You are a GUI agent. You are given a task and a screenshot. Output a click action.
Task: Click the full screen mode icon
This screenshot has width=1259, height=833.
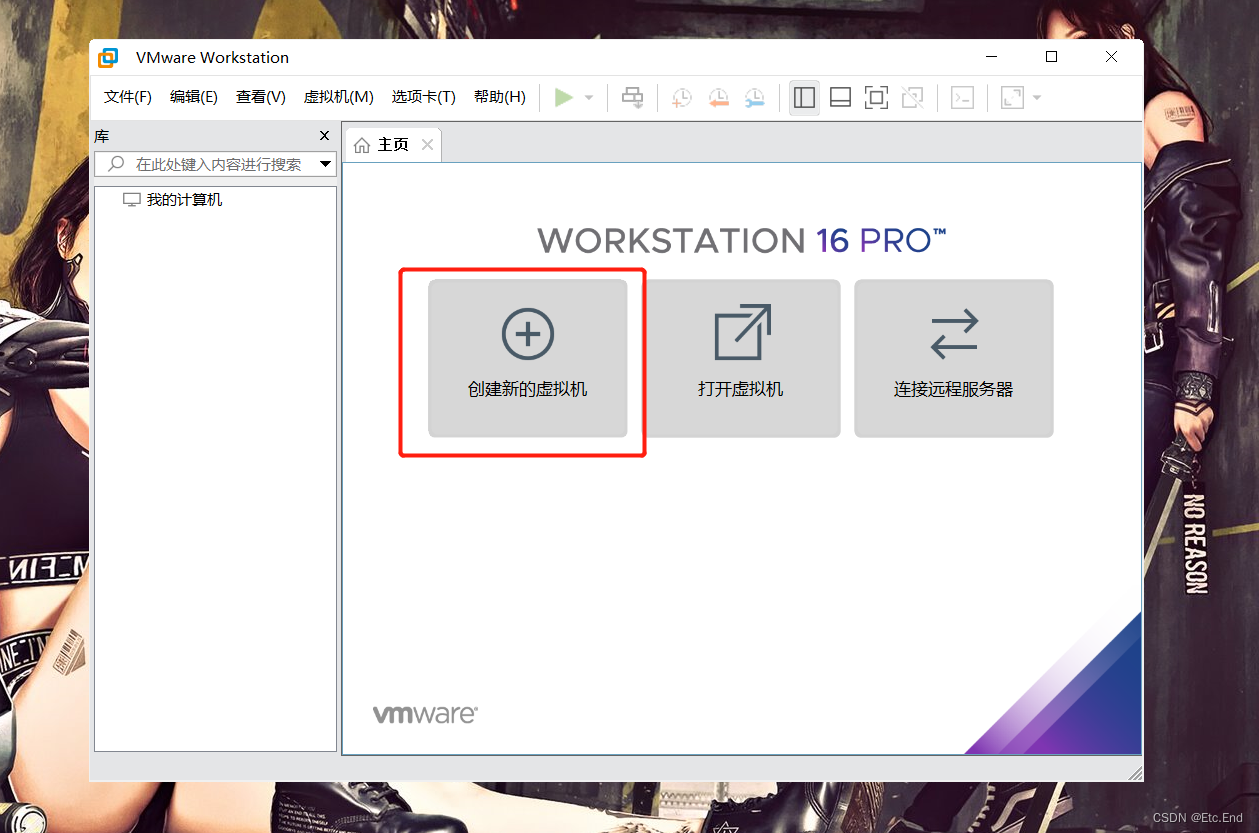pos(876,97)
